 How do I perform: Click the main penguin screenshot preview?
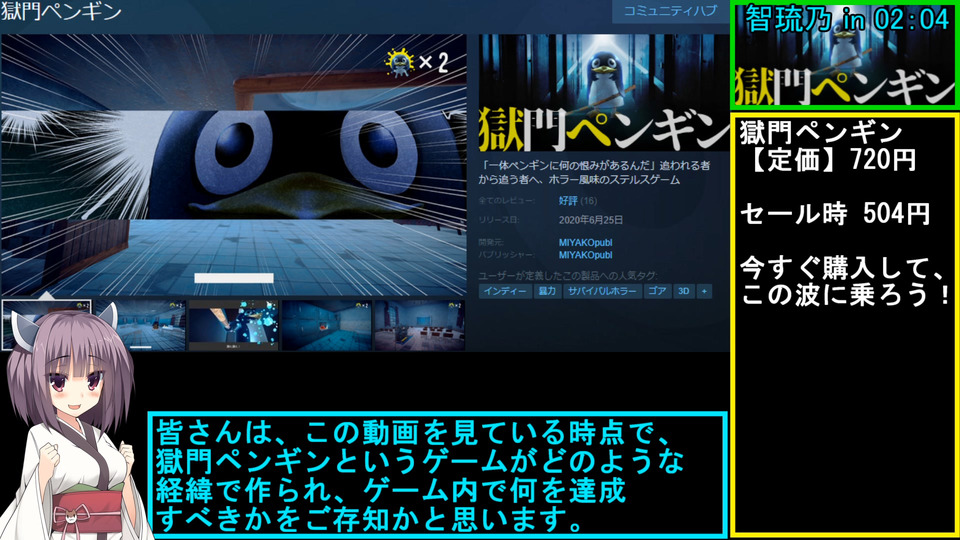pos(233,165)
